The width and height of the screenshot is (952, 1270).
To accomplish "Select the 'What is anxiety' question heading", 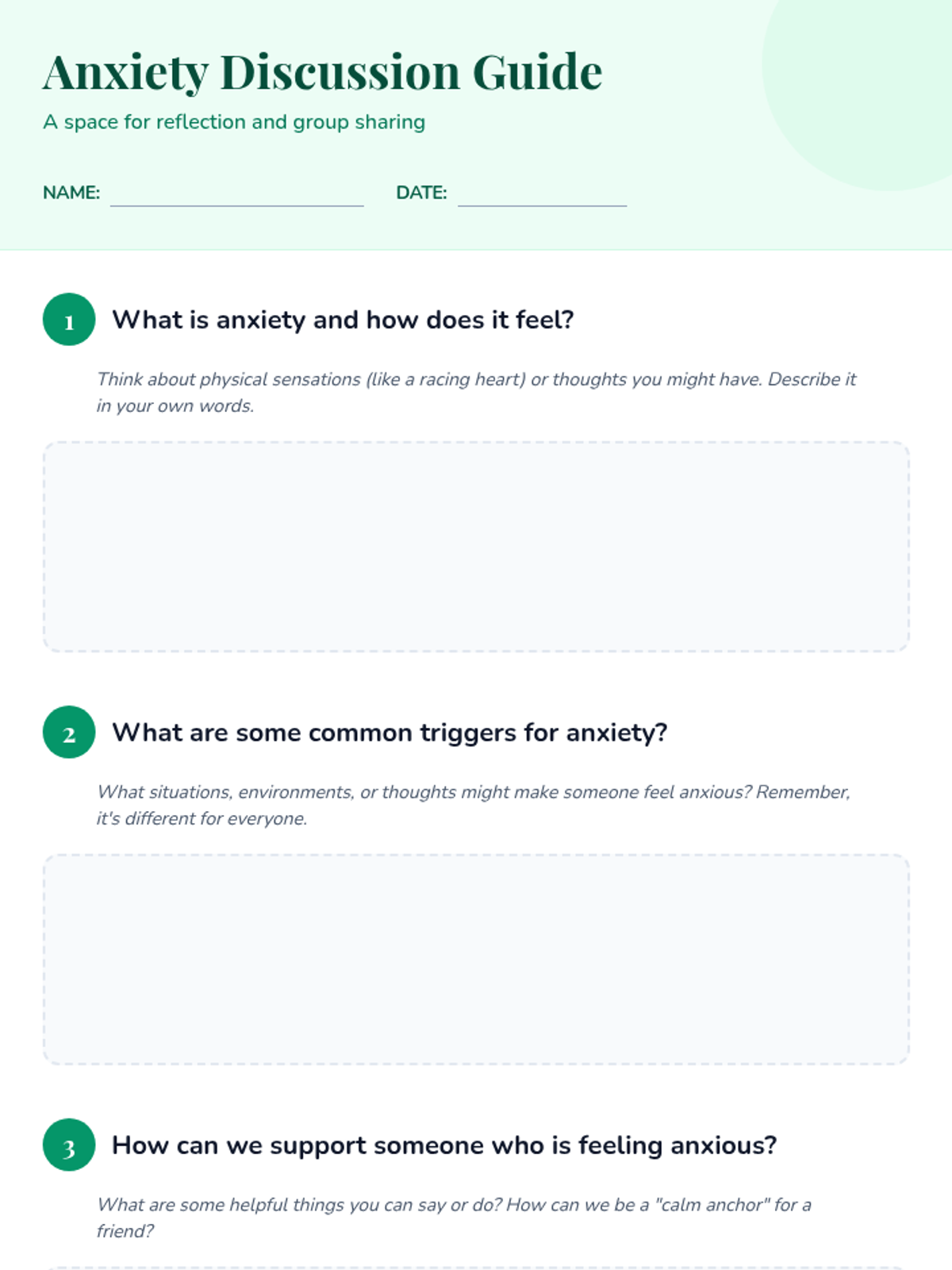I will pos(343,320).
